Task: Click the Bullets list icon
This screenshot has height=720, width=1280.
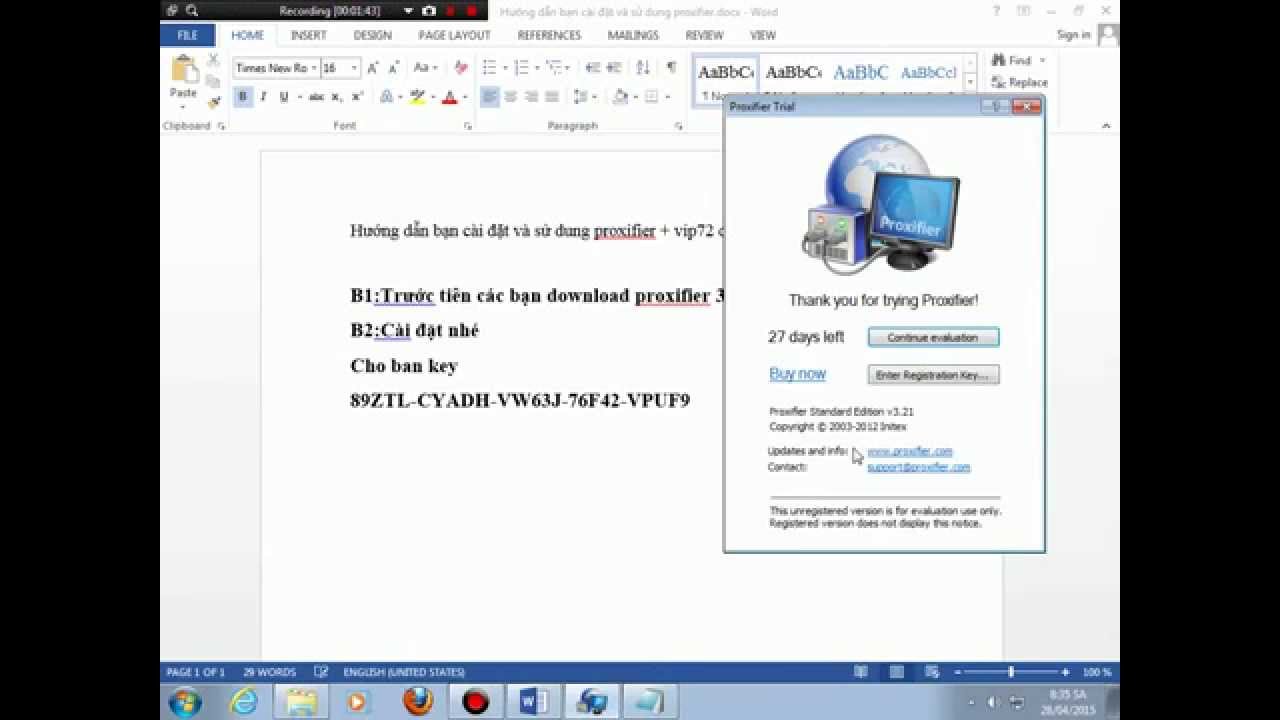Action: coord(489,68)
